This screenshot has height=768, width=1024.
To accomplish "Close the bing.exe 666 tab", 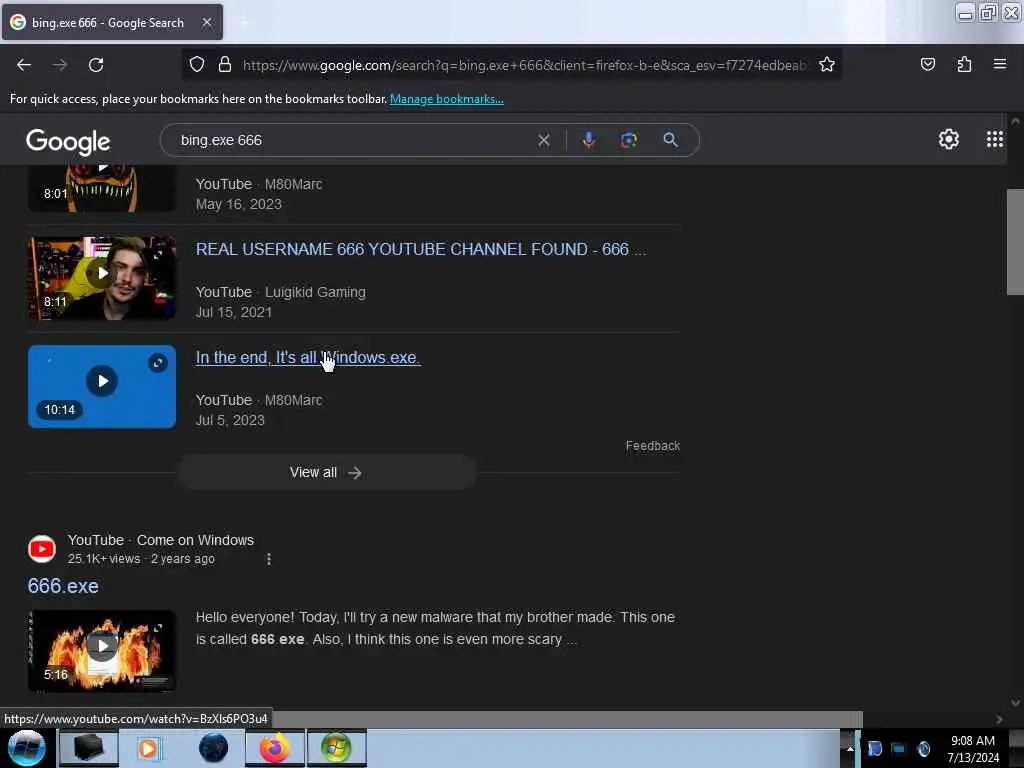I will pyautogui.click(x=206, y=22).
